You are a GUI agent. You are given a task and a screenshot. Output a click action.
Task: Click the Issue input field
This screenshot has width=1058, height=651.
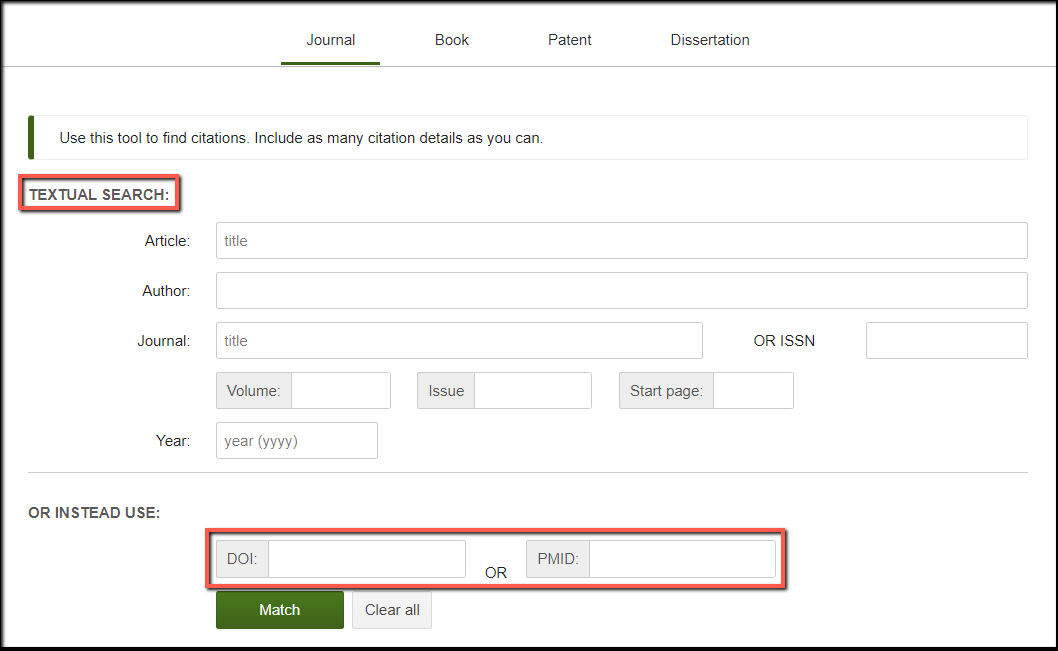(533, 391)
